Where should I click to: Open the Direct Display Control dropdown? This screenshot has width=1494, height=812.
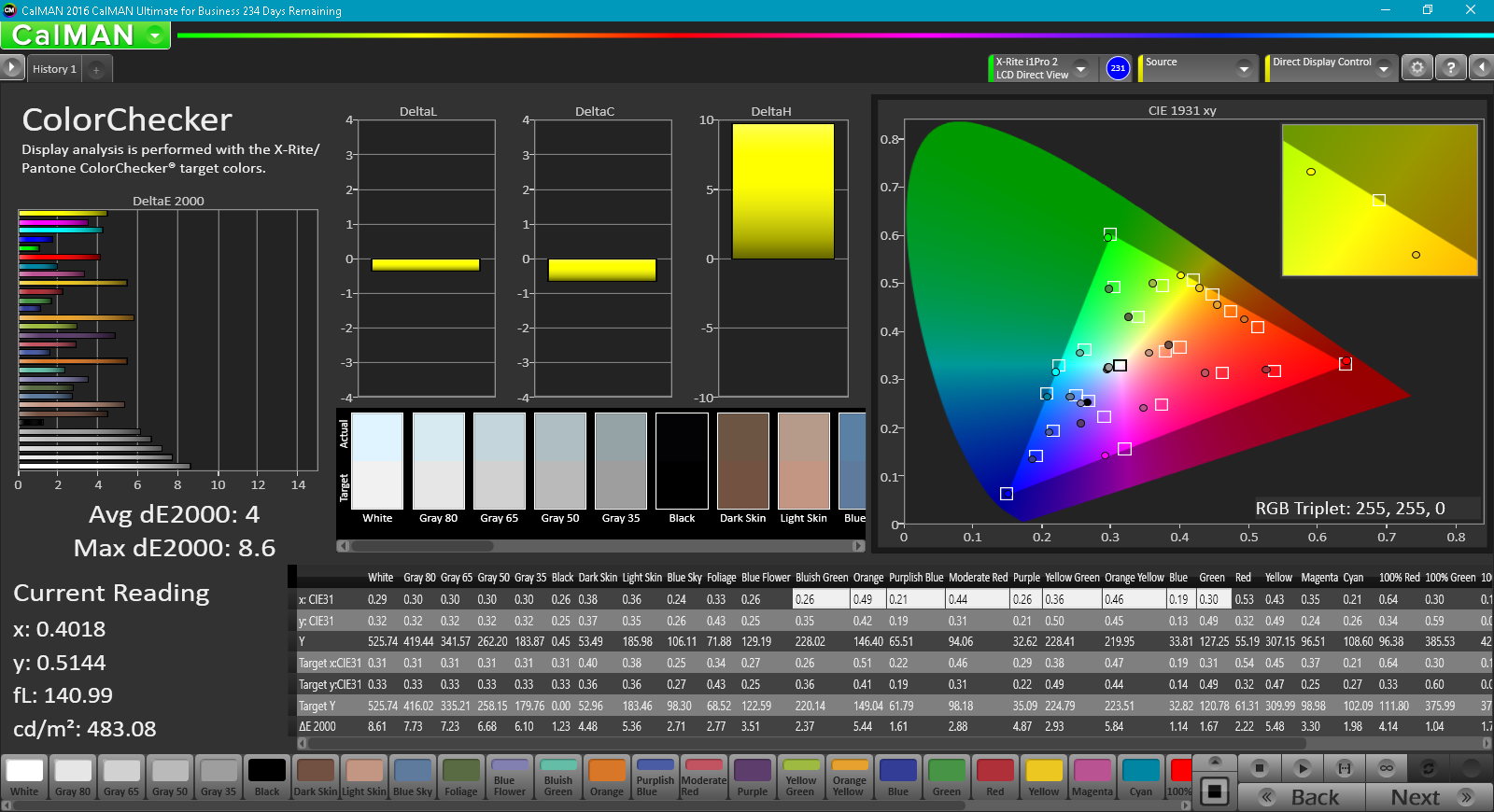click(x=1384, y=68)
